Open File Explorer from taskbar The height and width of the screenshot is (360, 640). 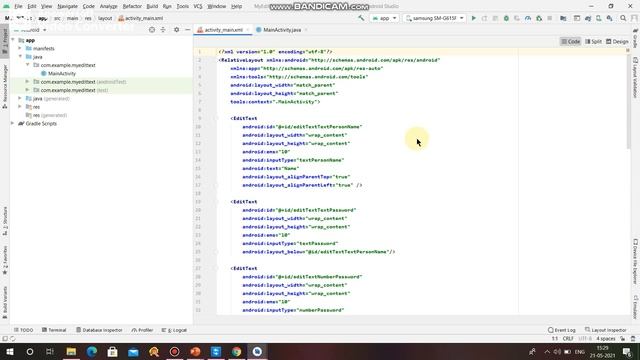coord(71,351)
